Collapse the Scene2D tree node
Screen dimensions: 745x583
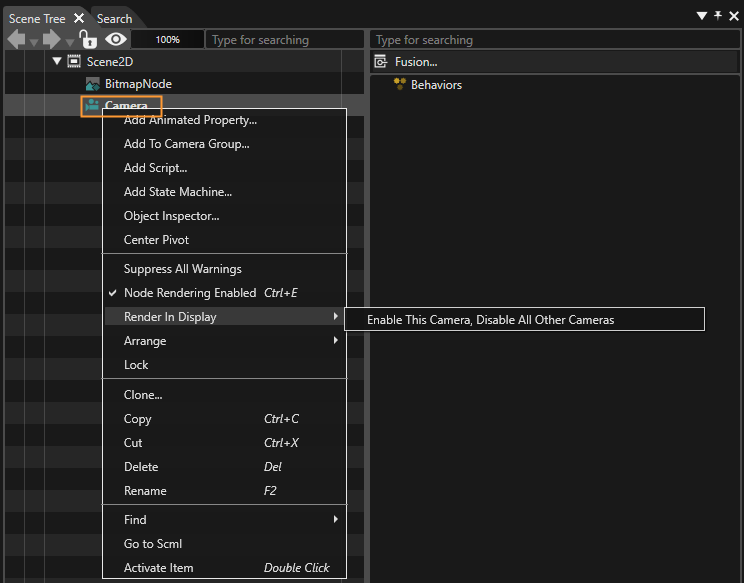(57, 61)
